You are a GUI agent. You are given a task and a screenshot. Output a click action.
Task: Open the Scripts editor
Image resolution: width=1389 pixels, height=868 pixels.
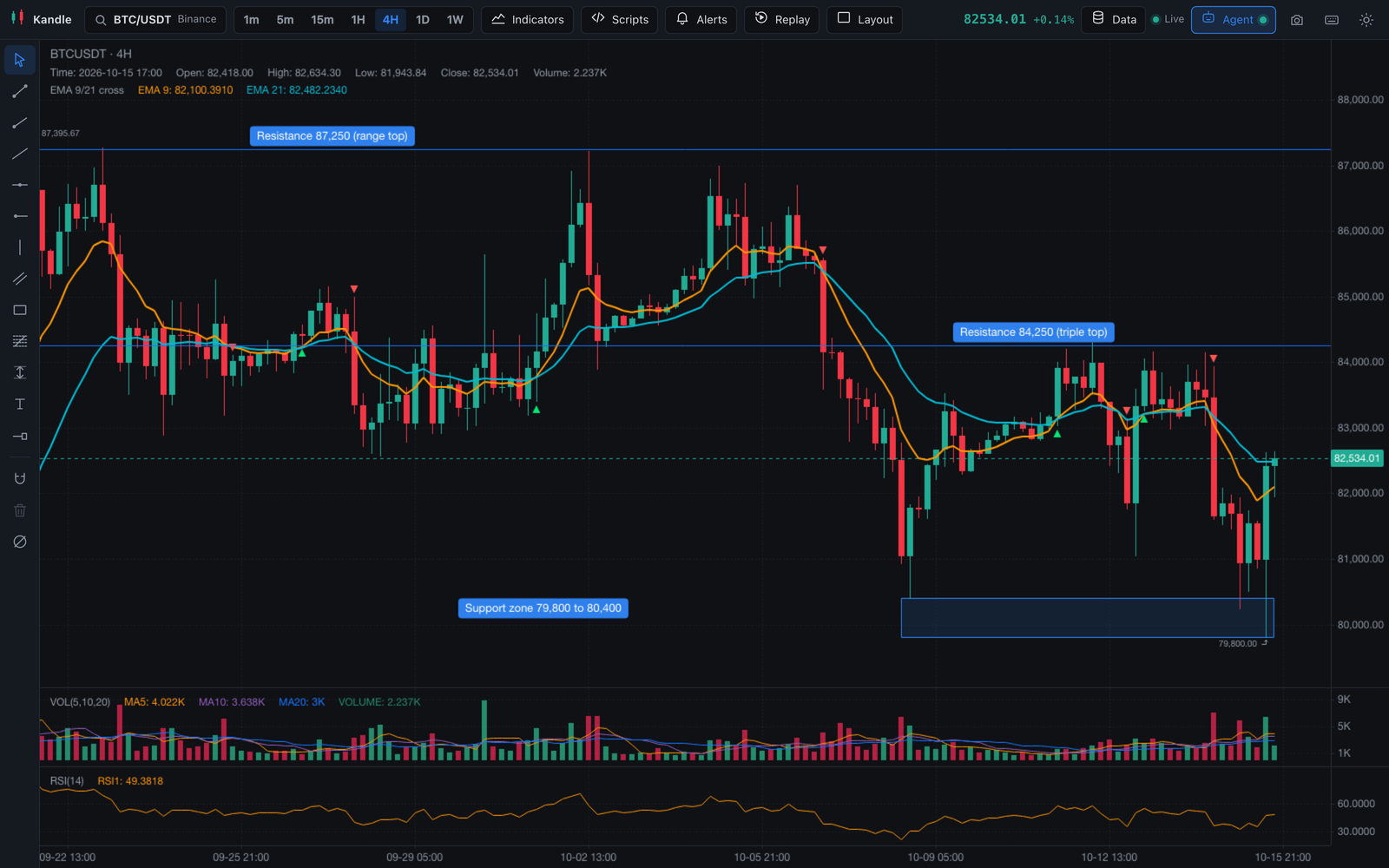tap(620, 20)
